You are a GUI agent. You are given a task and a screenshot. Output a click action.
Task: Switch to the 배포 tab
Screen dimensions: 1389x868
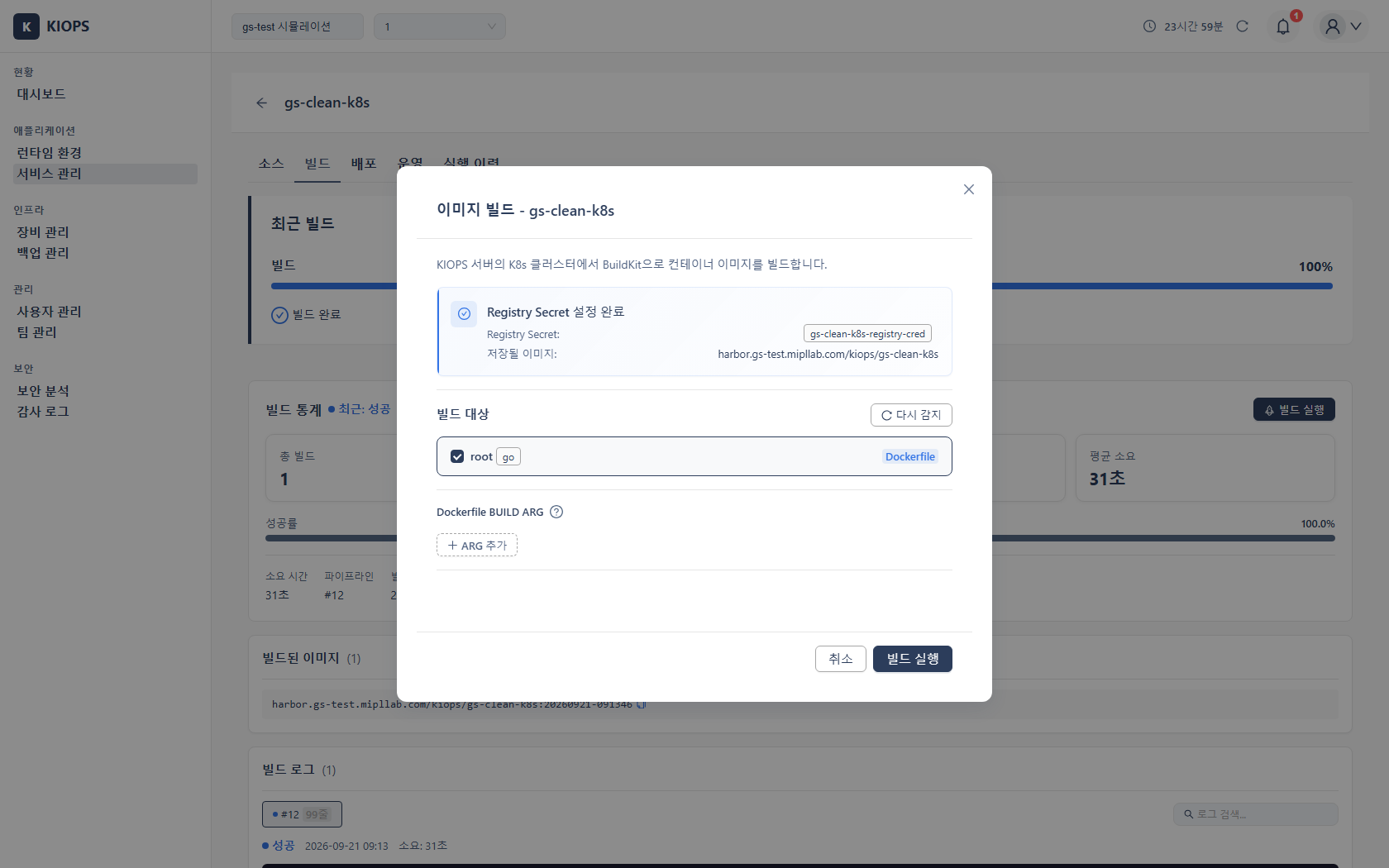click(364, 164)
